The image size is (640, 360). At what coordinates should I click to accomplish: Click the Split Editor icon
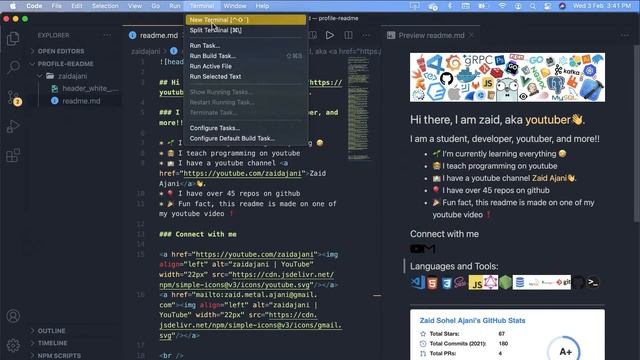[x=348, y=36]
